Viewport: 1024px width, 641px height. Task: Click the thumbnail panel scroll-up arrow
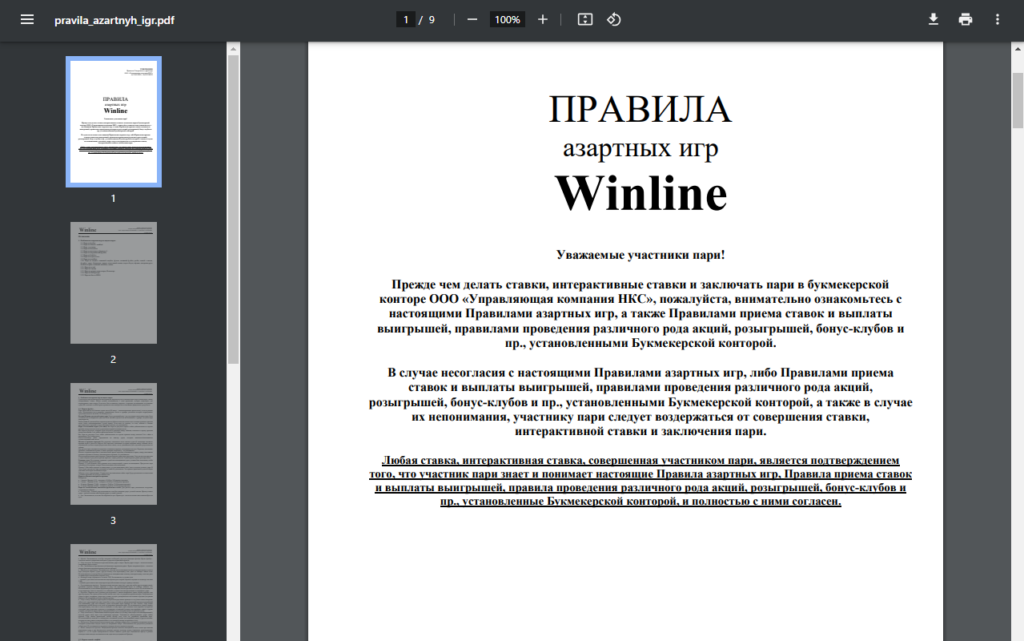point(233,48)
